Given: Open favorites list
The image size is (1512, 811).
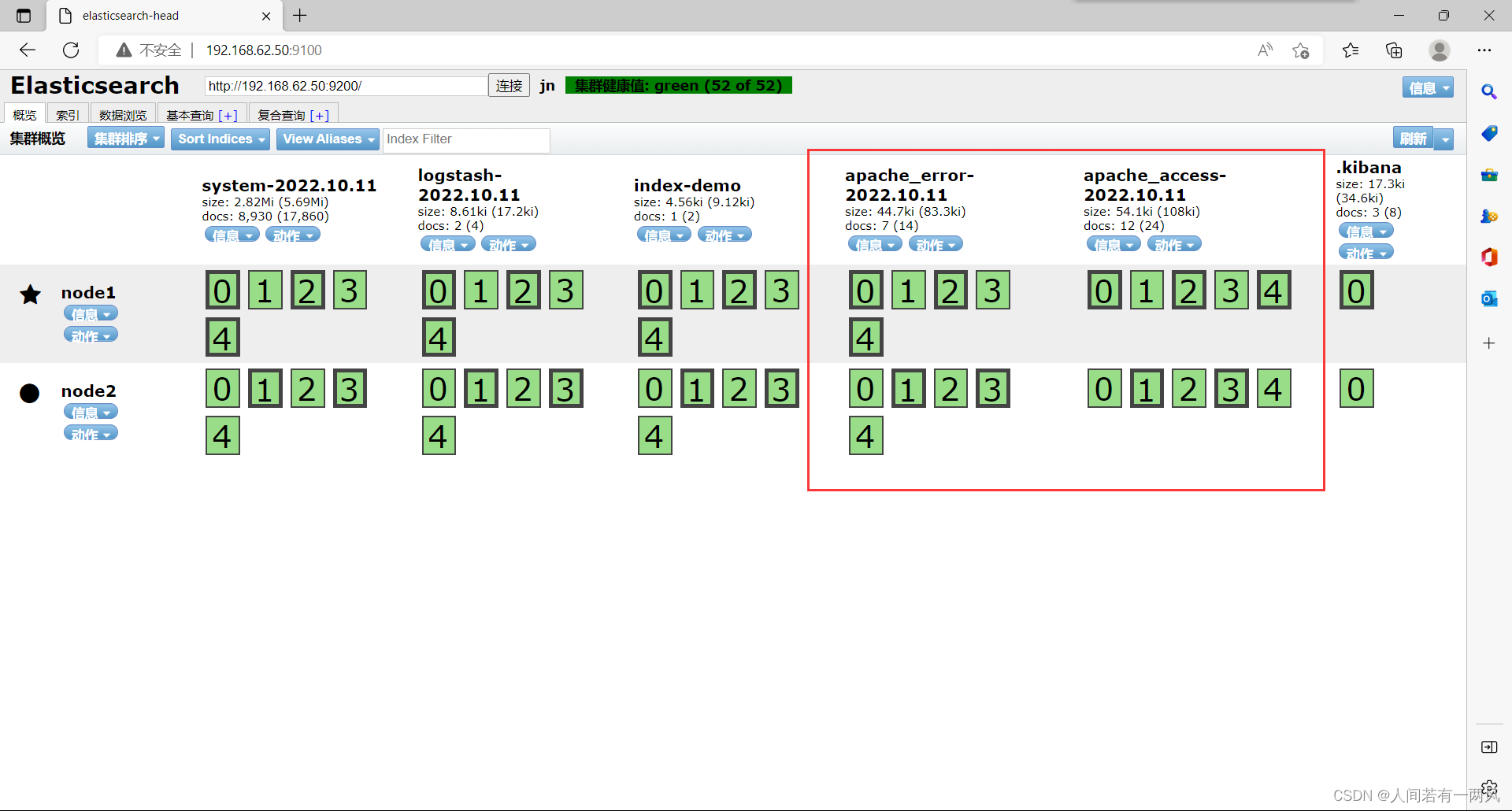Looking at the screenshot, I should click(1351, 50).
